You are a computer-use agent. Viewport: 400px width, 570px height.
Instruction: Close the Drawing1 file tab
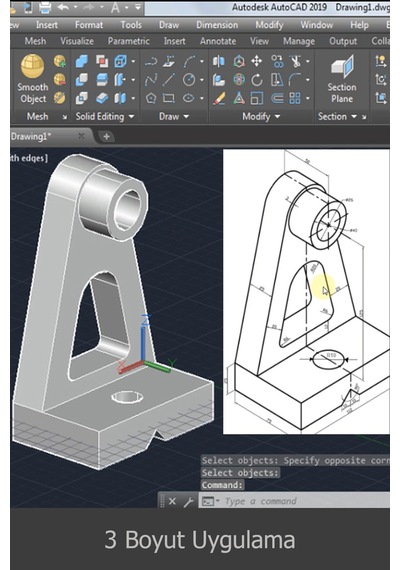pos(81,136)
